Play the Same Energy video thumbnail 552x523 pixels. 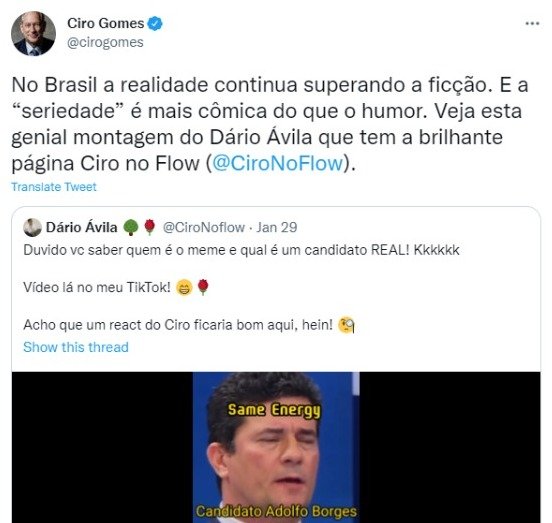click(276, 447)
